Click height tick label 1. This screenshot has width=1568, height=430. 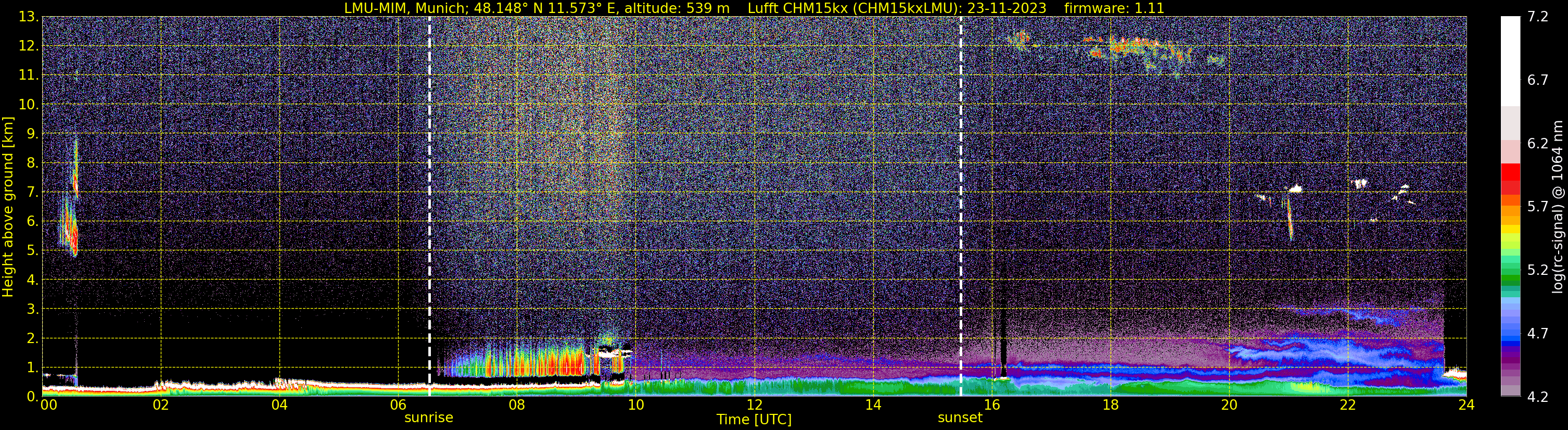click(x=33, y=367)
